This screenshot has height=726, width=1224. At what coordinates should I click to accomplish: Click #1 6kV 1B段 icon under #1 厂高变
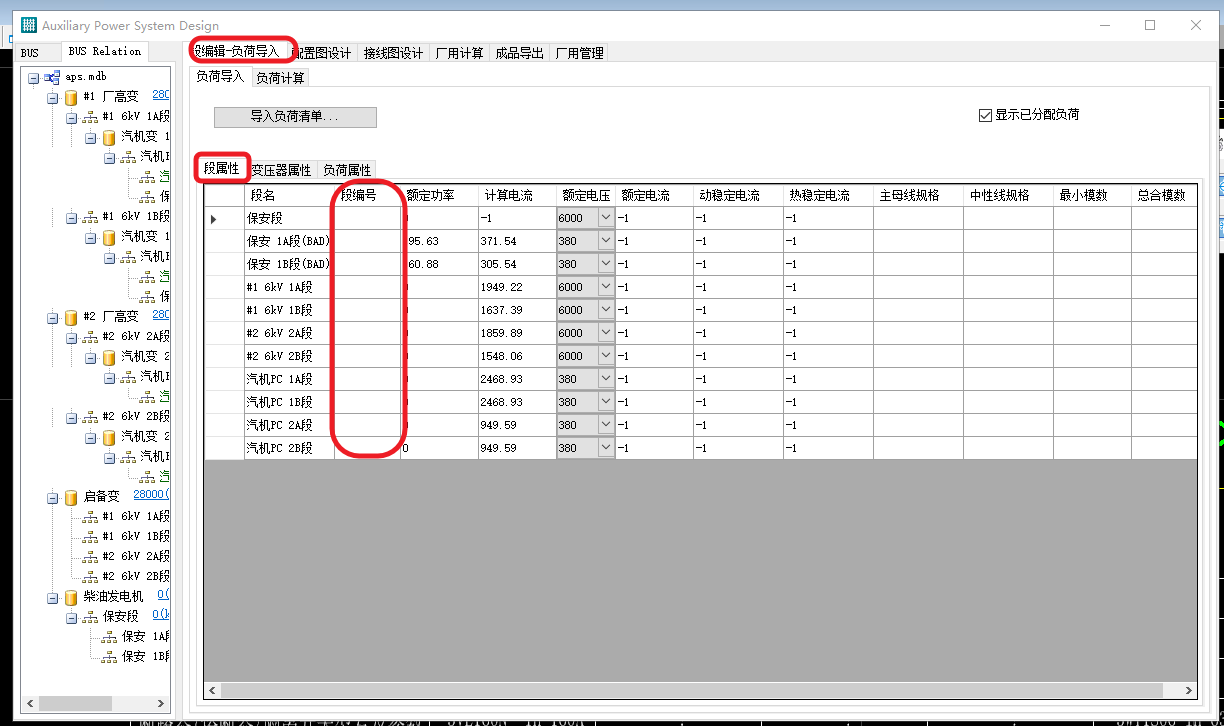[x=90, y=217]
